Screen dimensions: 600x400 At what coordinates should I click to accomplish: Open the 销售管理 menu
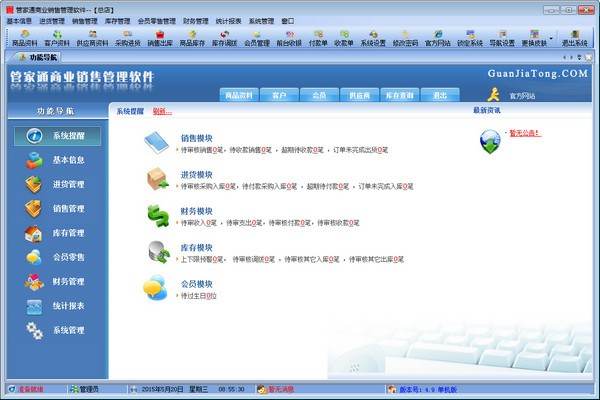(85, 21)
